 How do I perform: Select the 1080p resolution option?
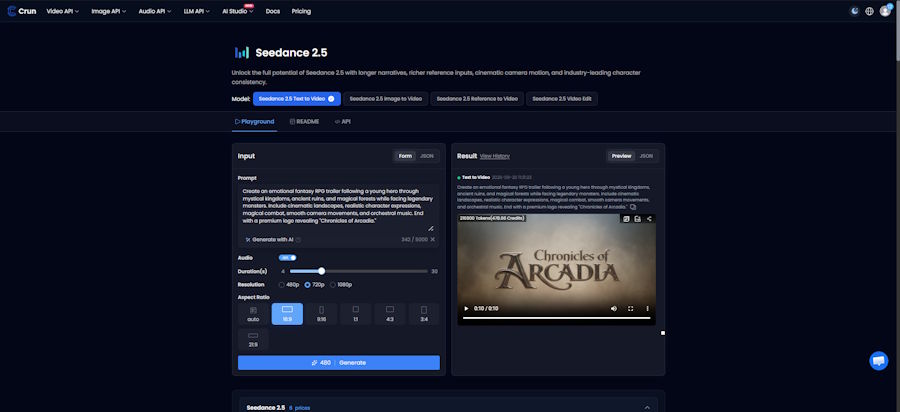pyautogui.click(x=341, y=285)
